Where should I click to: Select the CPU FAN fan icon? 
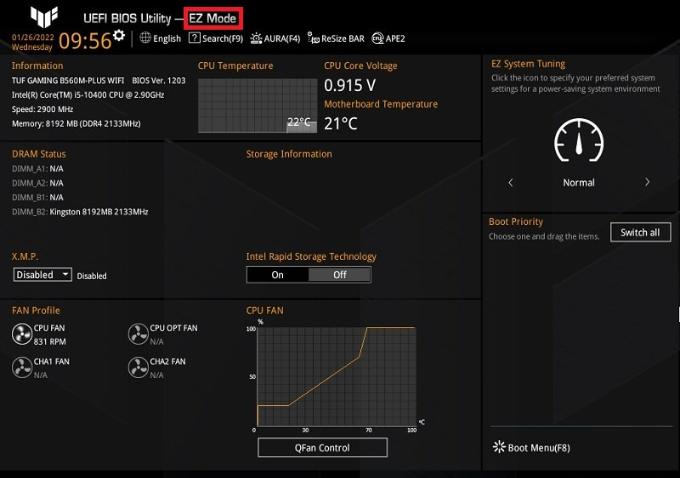pos(22,334)
